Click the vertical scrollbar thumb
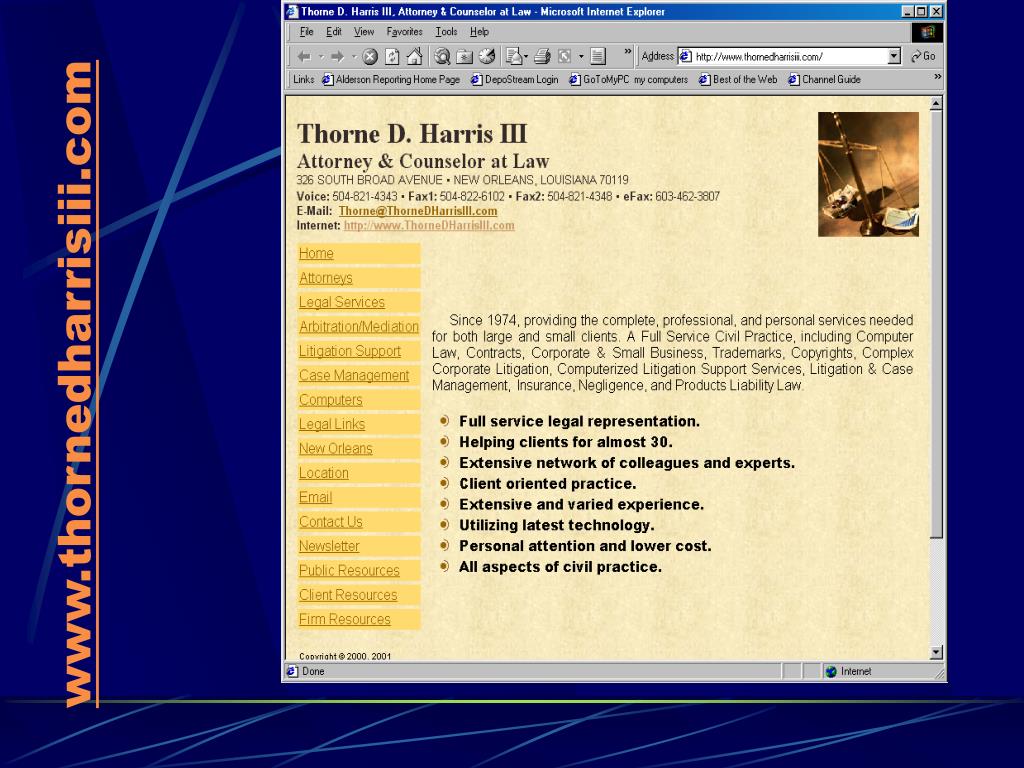Viewport: 1024px width, 768px height. 936,325
